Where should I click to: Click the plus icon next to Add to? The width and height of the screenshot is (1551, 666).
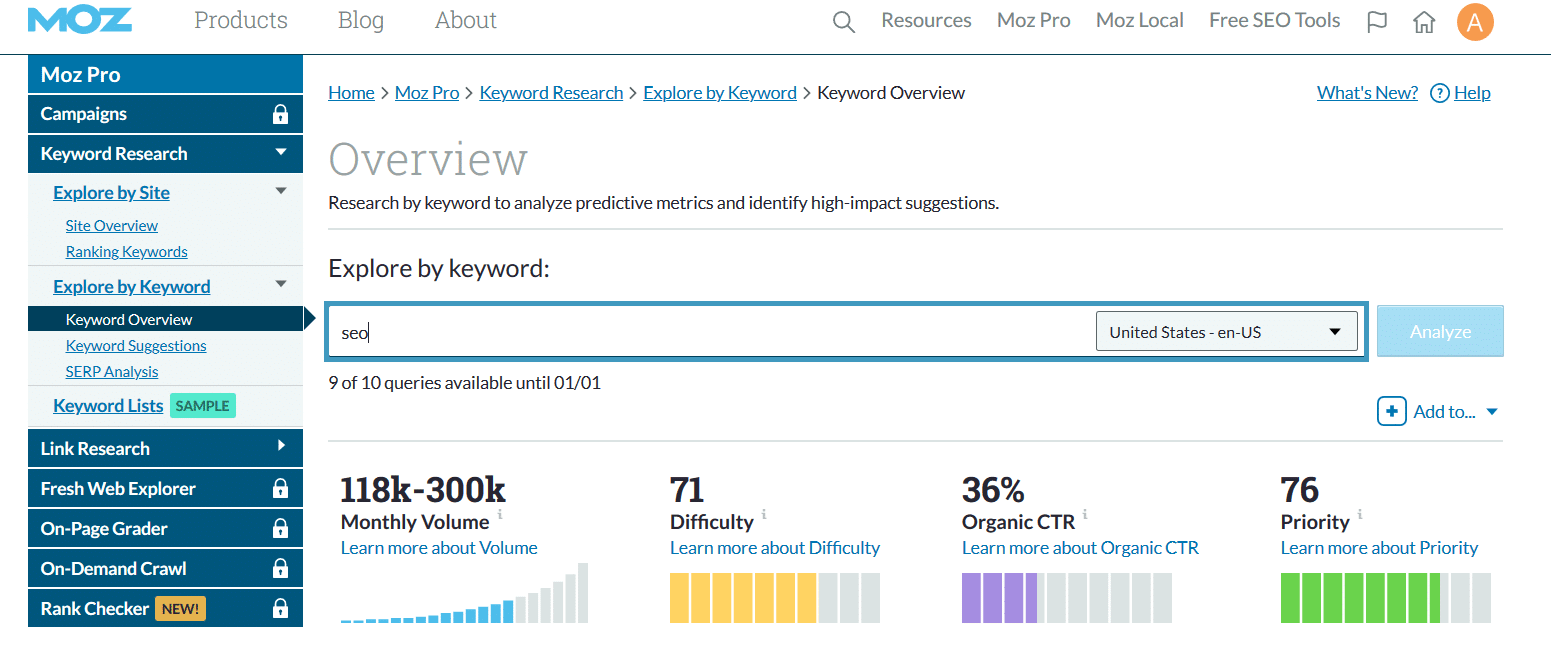pyautogui.click(x=1392, y=411)
